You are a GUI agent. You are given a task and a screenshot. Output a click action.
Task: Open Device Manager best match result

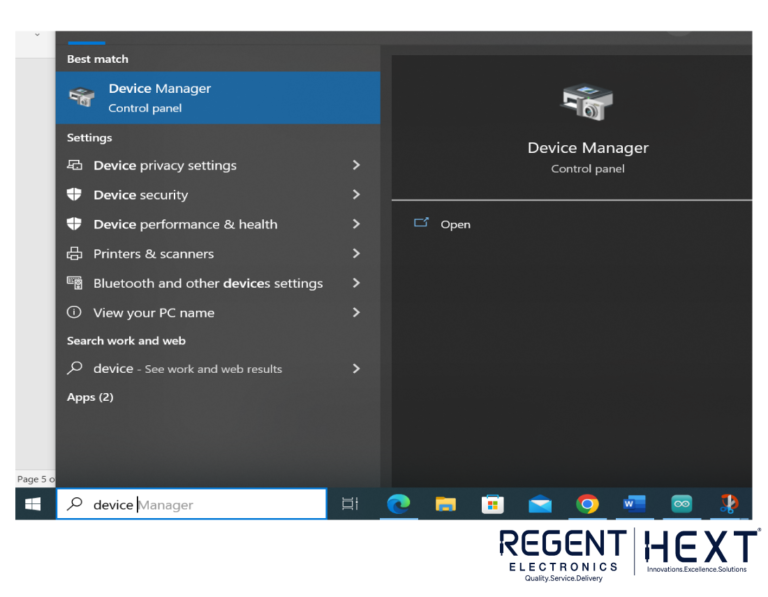coord(217,97)
